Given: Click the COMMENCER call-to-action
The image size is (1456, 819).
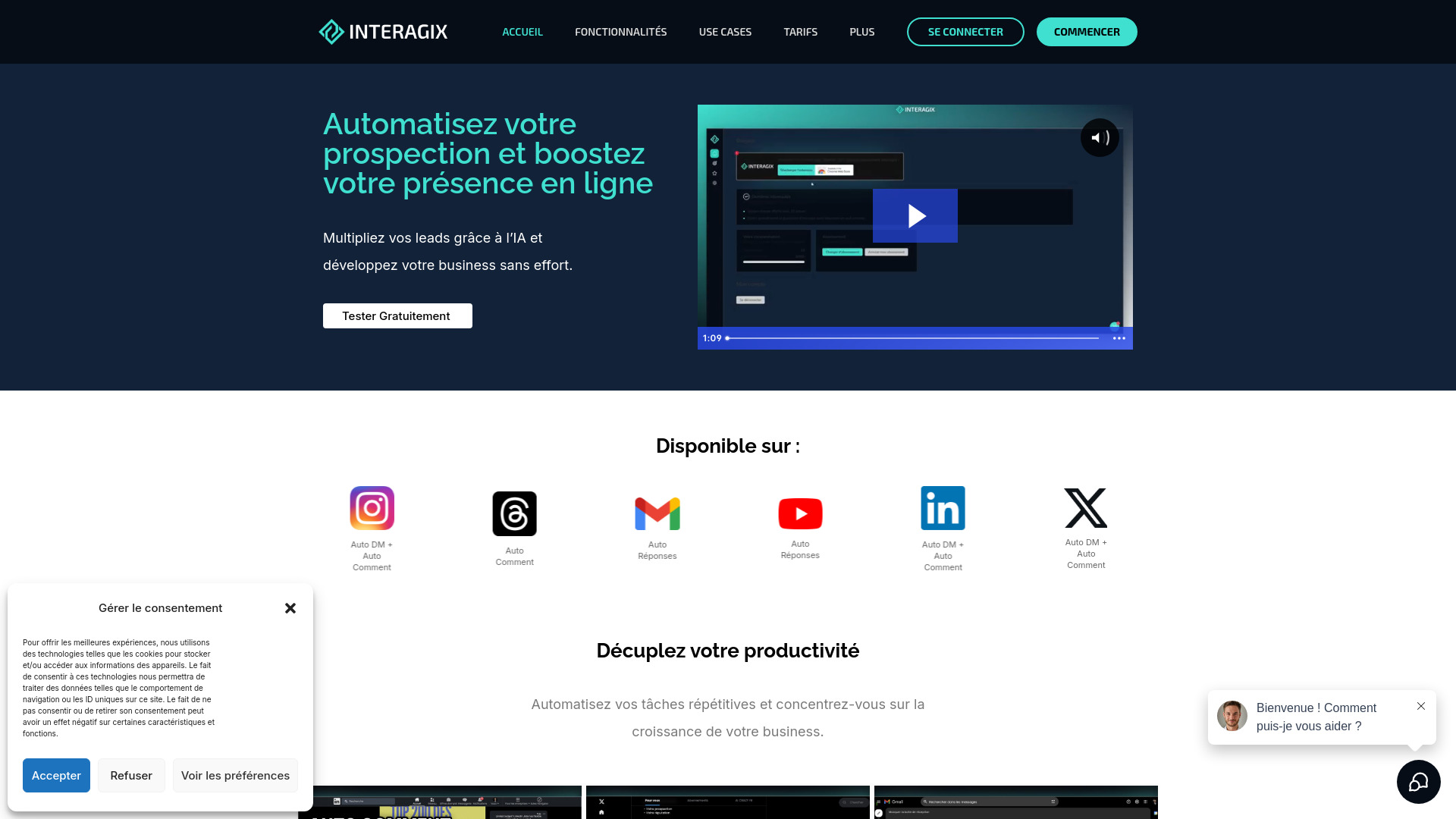Looking at the screenshot, I should (x=1087, y=31).
